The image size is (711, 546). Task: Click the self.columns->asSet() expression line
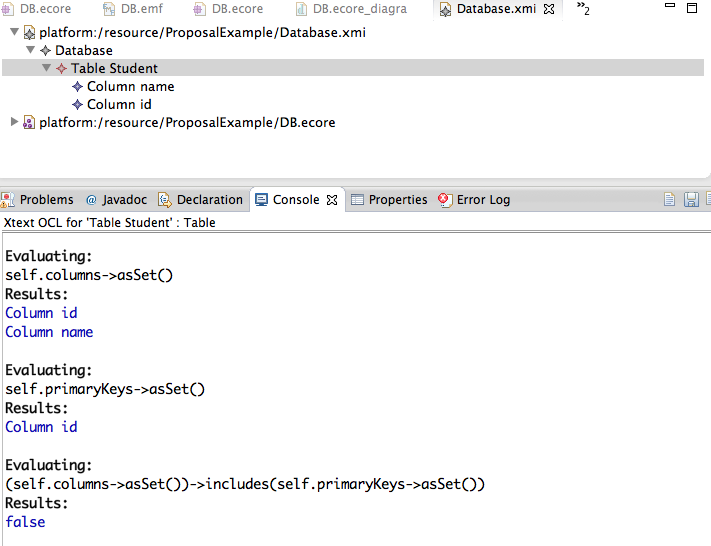tap(89, 275)
